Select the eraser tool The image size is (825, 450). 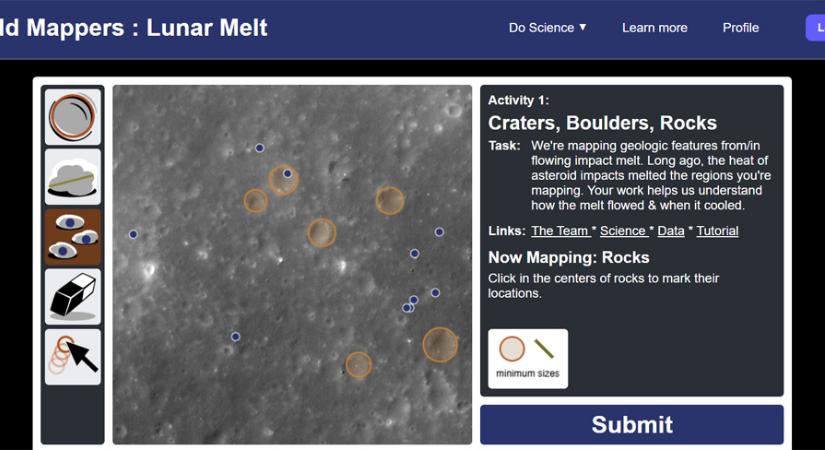tap(73, 297)
